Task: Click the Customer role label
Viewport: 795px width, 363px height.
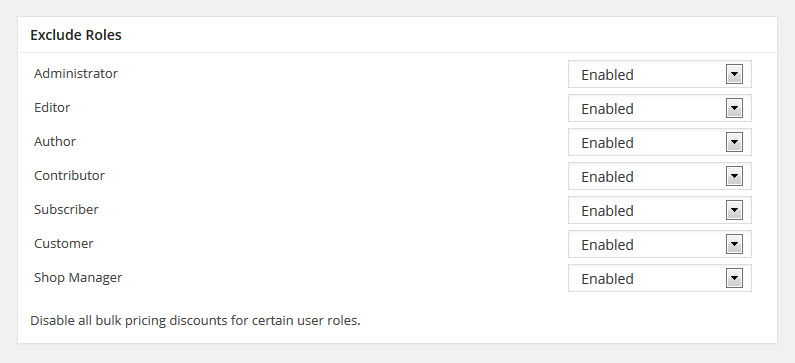Action: [64, 243]
